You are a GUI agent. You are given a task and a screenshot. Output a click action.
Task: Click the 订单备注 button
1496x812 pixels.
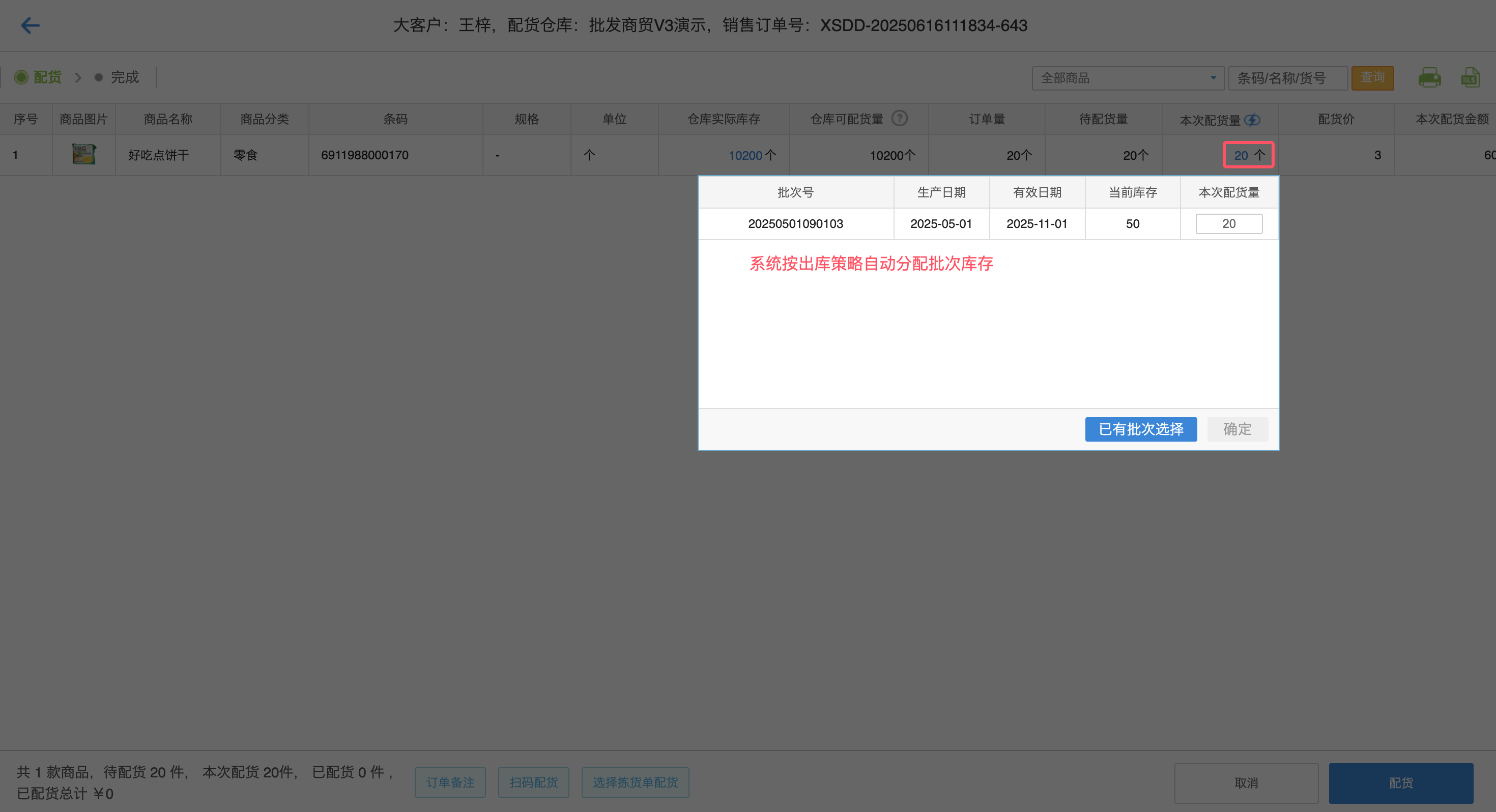click(x=450, y=782)
